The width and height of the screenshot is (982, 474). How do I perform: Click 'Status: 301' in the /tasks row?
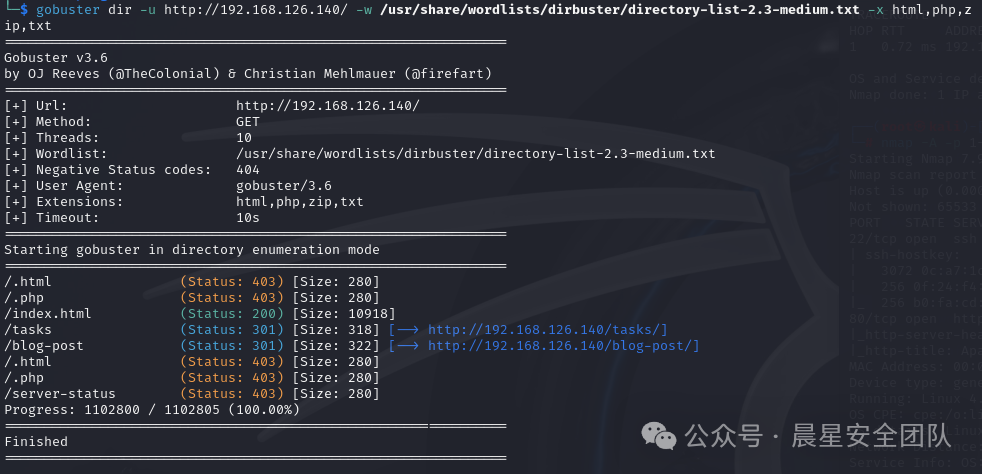[x=232, y=330]
